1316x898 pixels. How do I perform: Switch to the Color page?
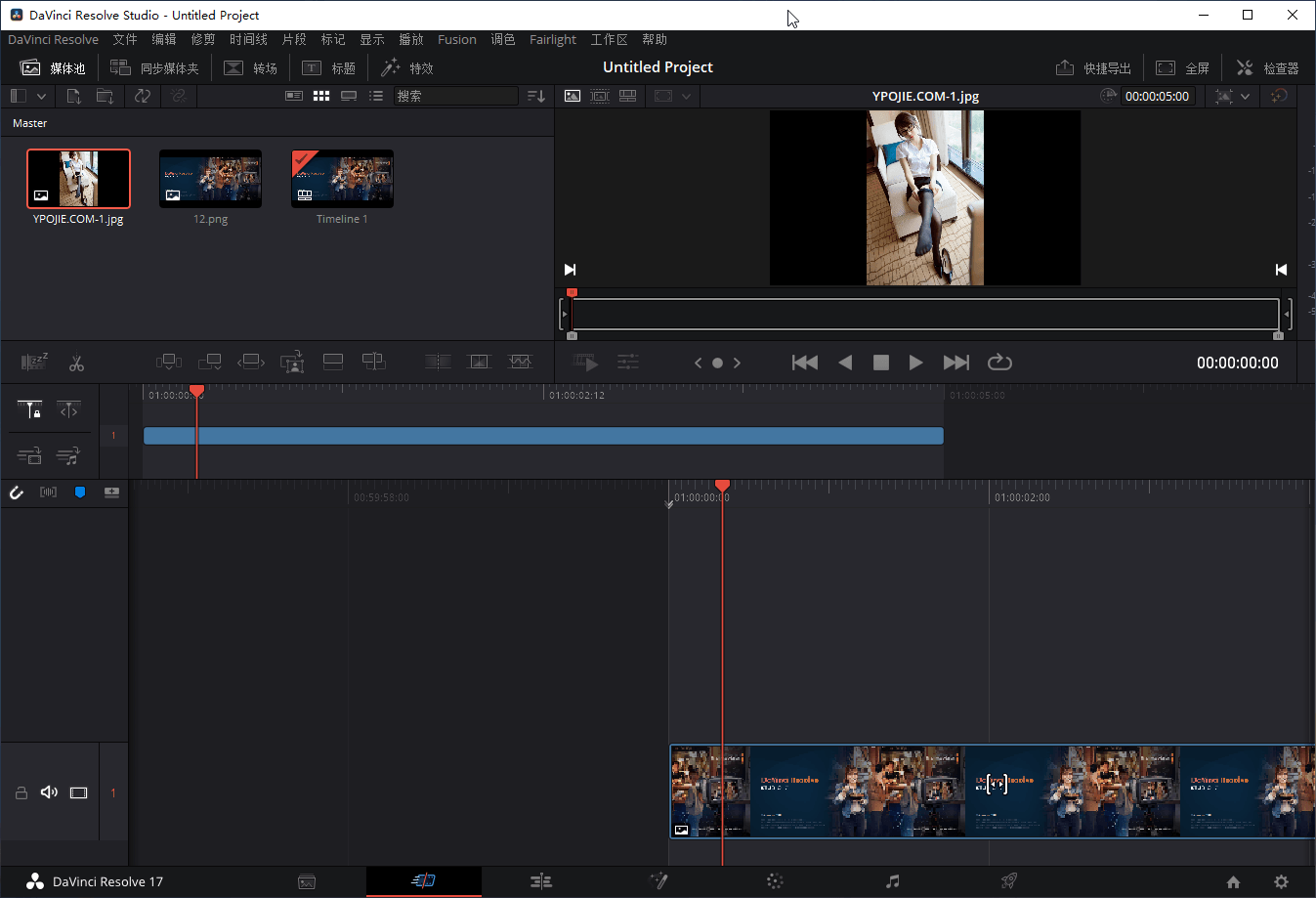(x=775, y=881)
